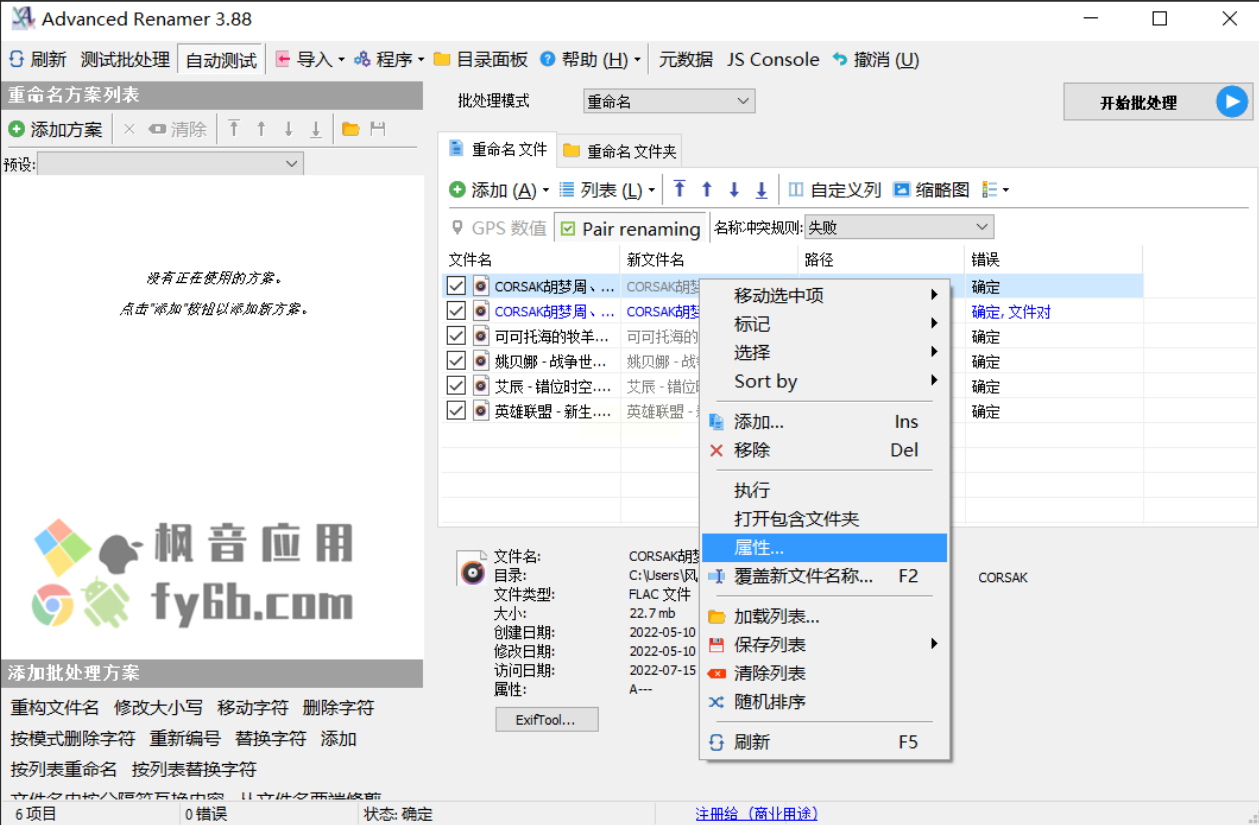
Task: Open the batch mode dropdown showing 重命名
Action: tap(669, 101)
